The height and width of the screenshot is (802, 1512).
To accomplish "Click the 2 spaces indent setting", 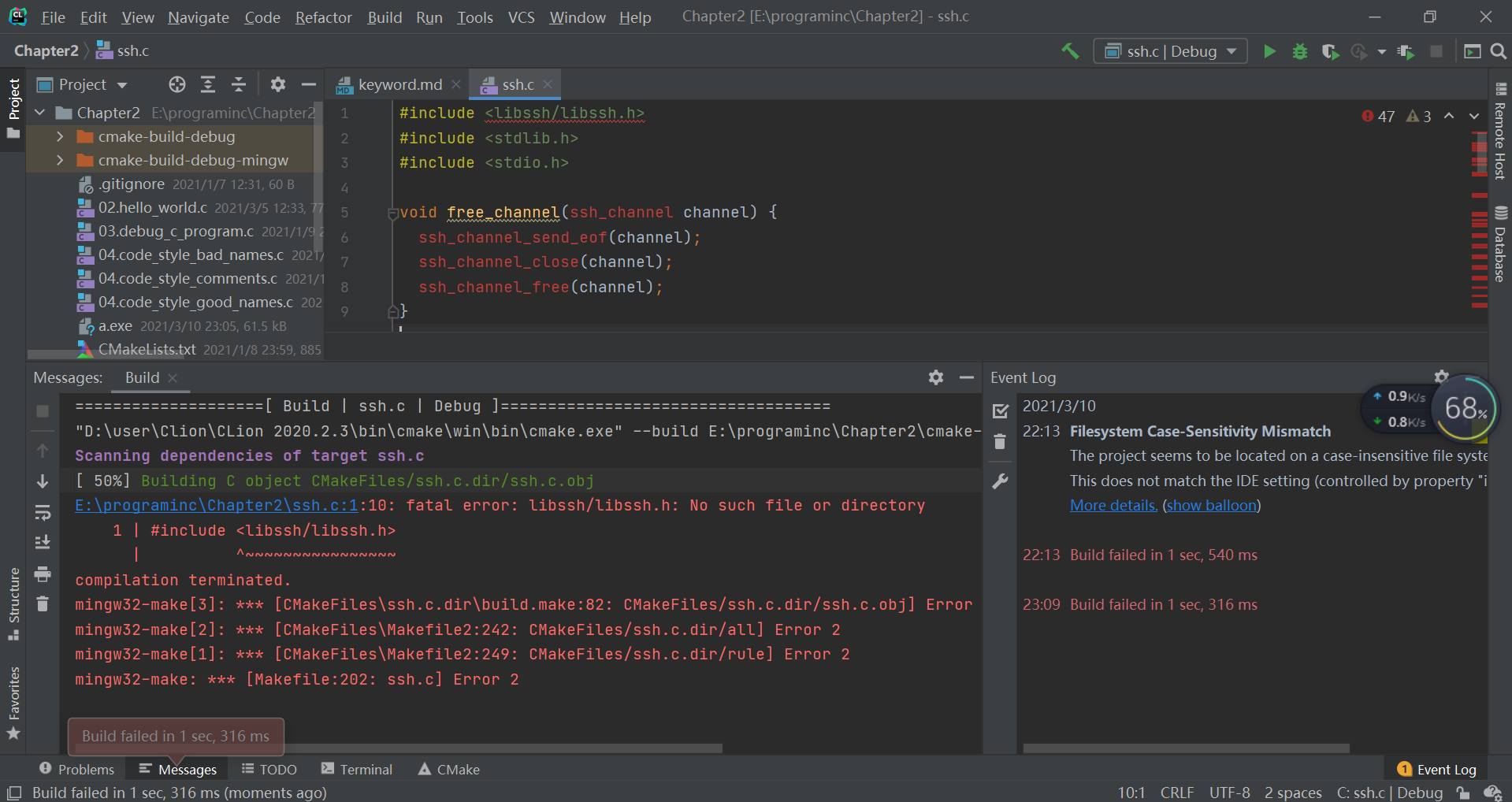I will click(1293, 793).
